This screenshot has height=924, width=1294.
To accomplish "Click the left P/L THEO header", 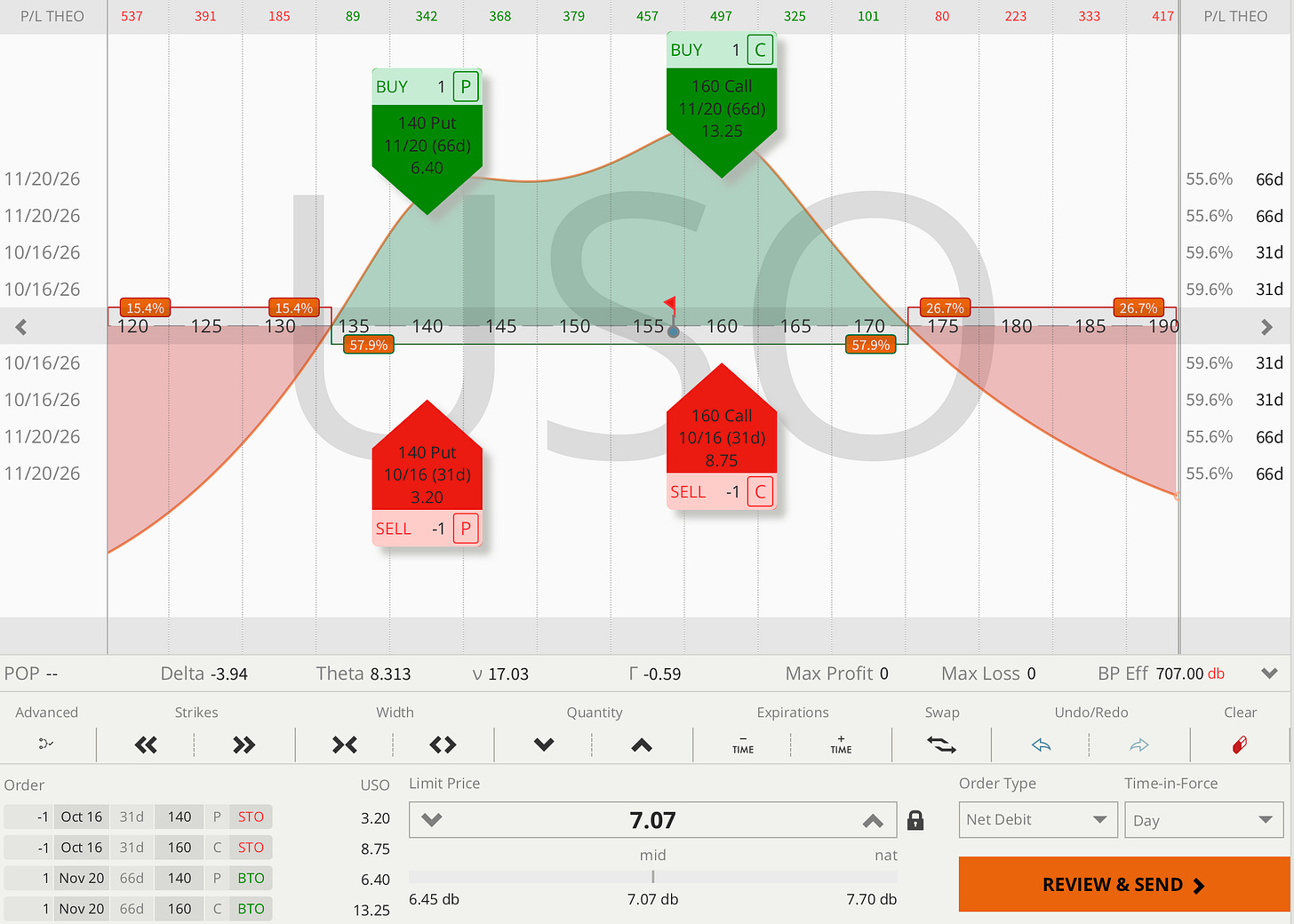I will pyautogui.click(x=52, y=16).
